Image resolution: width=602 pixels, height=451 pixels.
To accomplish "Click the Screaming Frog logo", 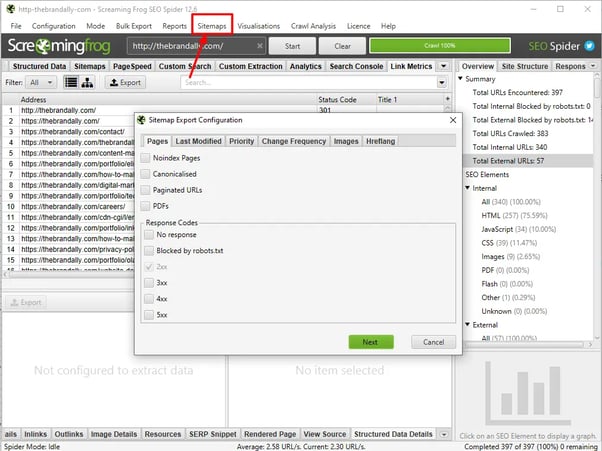I will tap(62, 46).
